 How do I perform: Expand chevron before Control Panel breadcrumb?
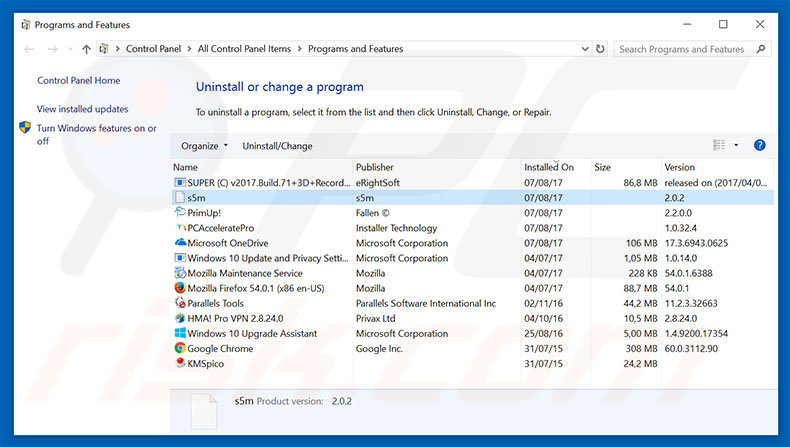(x=117, y=49)
